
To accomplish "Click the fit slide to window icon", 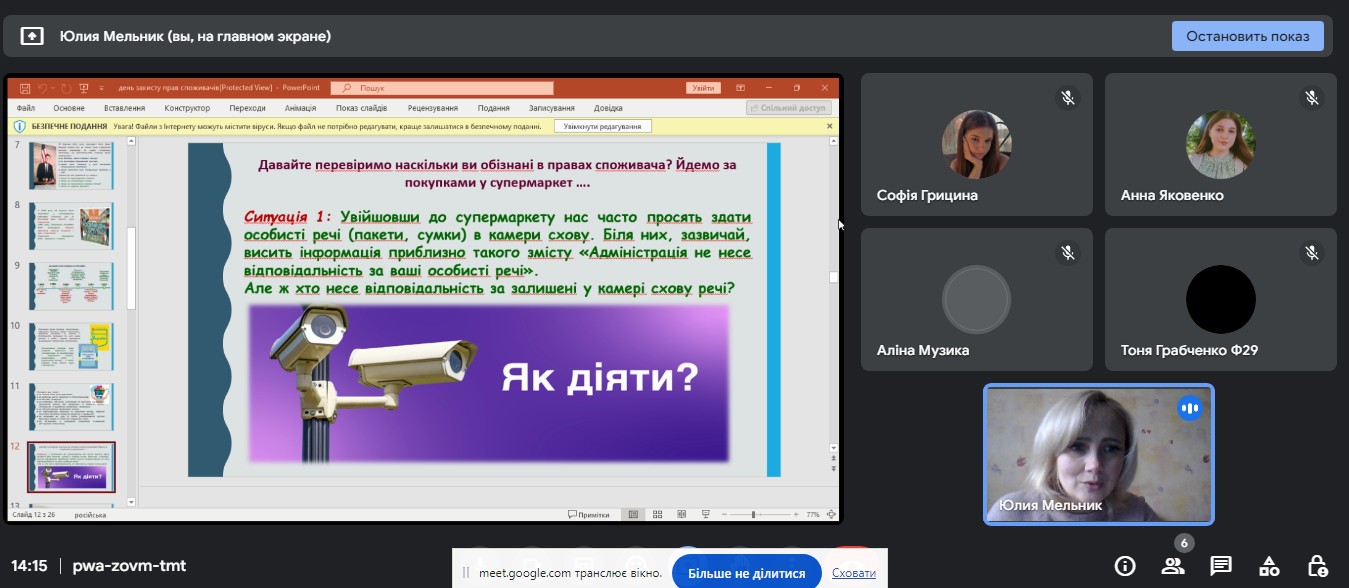I will click(x=831, y=514).
